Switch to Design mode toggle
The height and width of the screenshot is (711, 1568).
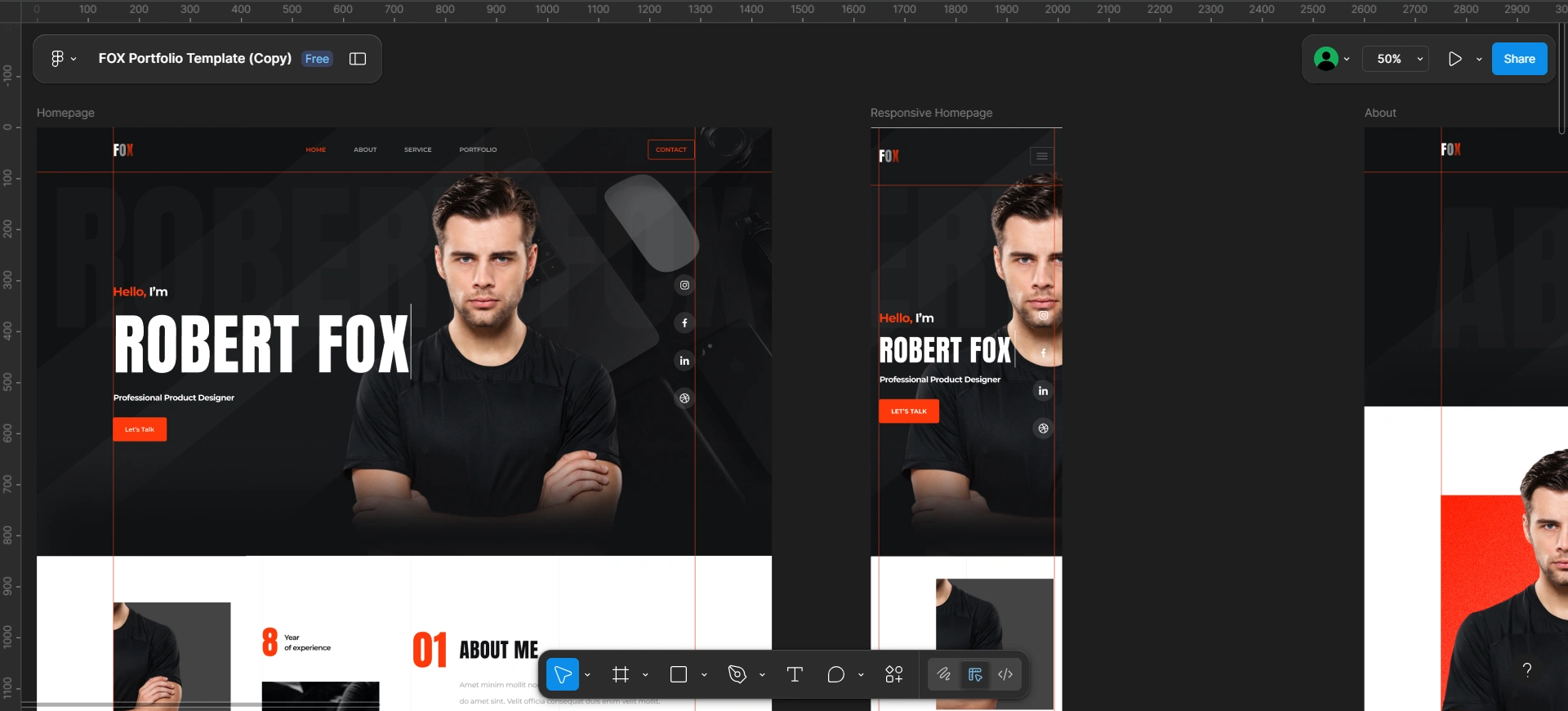(975, 674)
